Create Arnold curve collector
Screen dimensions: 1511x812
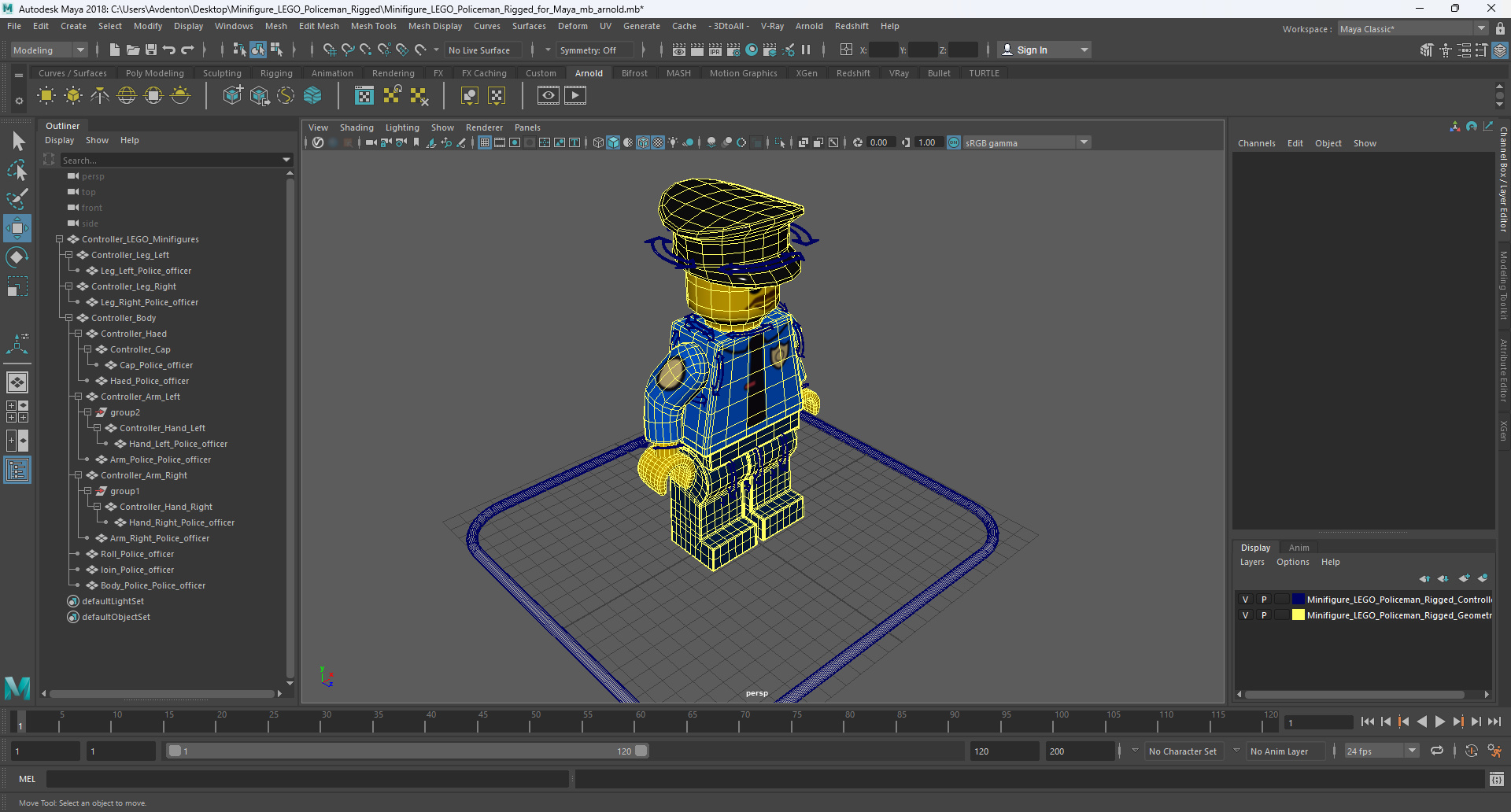pyautogui.click(x=286, y=96)
